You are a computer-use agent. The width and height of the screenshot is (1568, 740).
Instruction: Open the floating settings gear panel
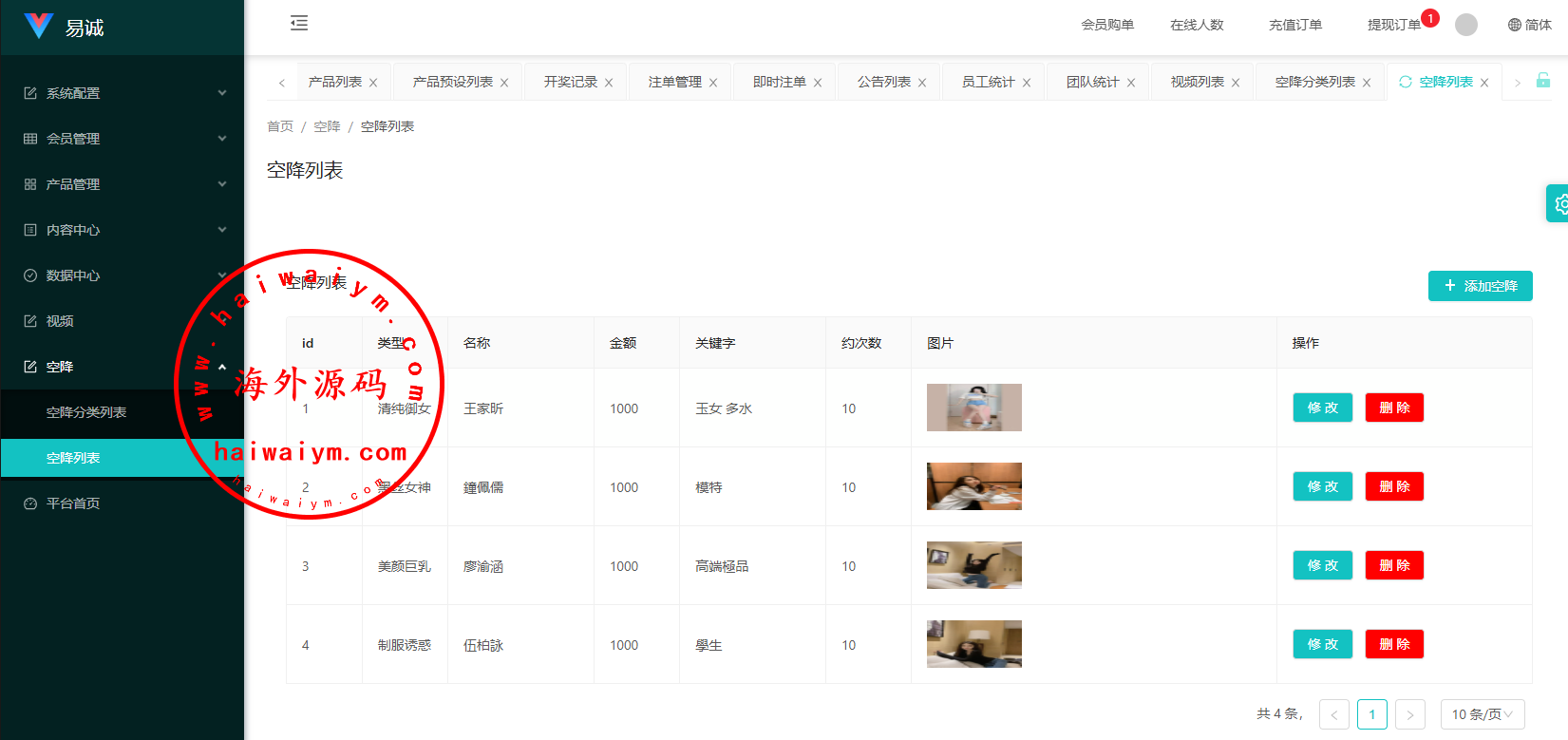1559,203
